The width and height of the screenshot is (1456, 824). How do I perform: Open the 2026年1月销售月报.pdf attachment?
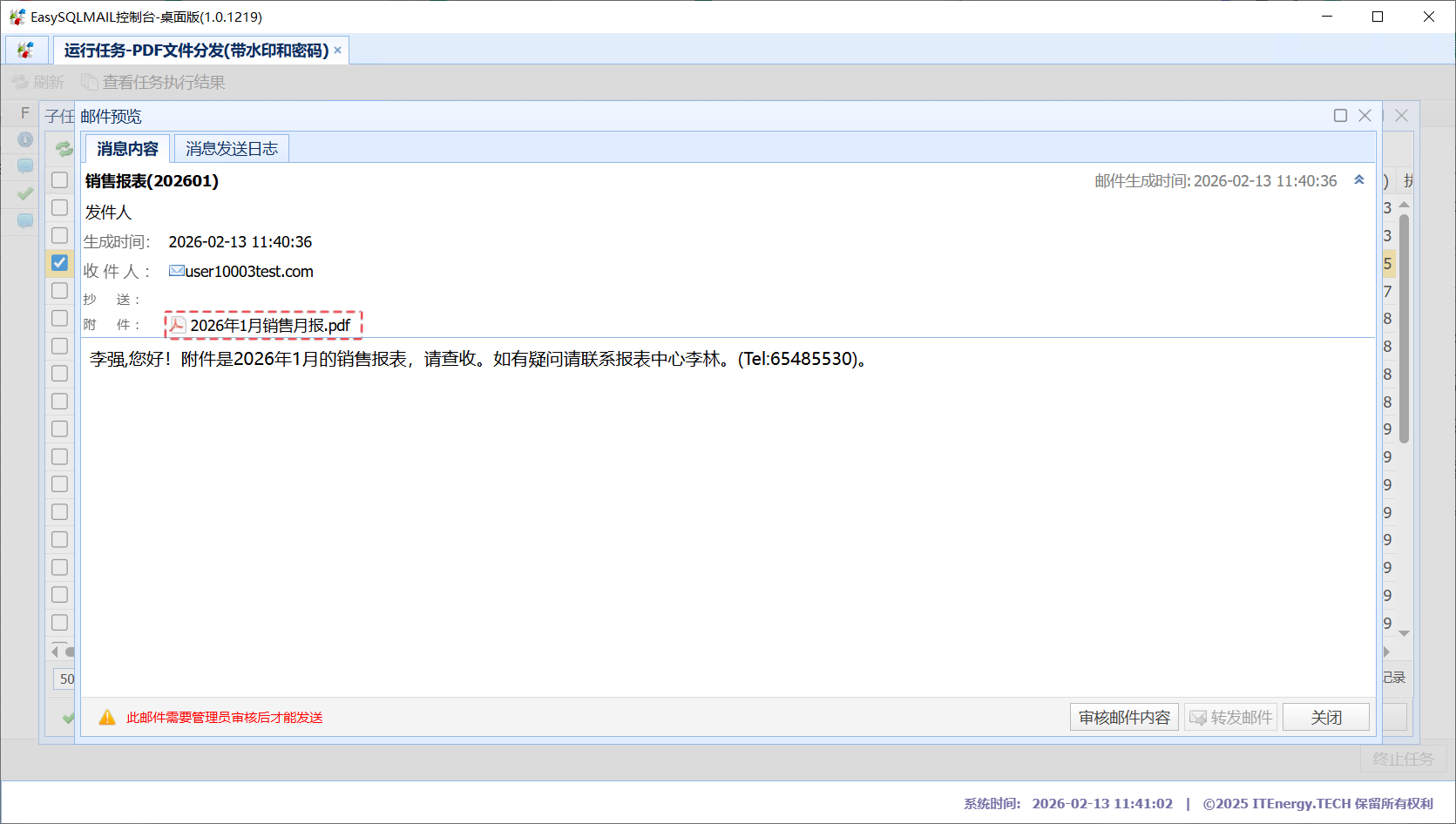point(269,325)
